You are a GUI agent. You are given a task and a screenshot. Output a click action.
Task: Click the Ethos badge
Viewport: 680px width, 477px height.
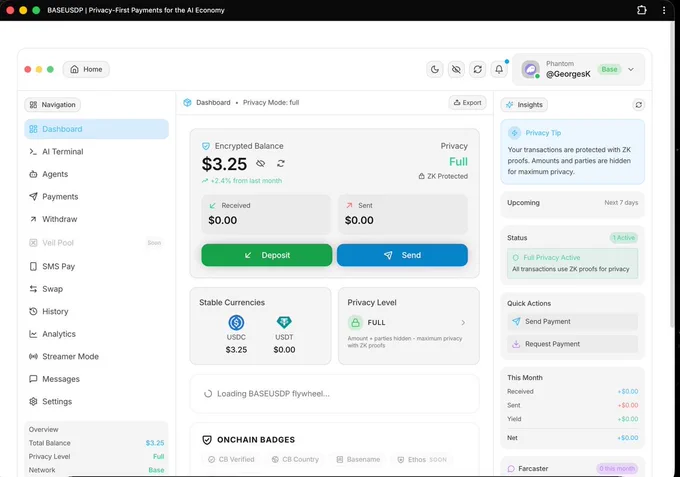(422, 460)
